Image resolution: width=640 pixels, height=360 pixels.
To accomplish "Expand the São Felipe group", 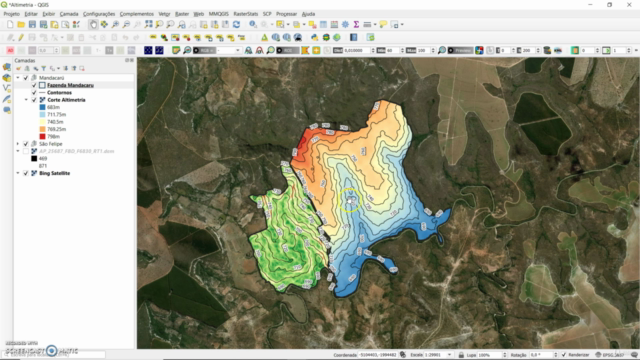I will (x=18, y=144).
